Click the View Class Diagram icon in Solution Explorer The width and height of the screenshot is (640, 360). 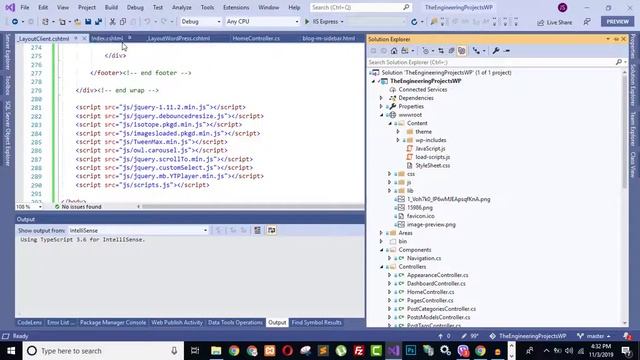(x=476, y=51)
